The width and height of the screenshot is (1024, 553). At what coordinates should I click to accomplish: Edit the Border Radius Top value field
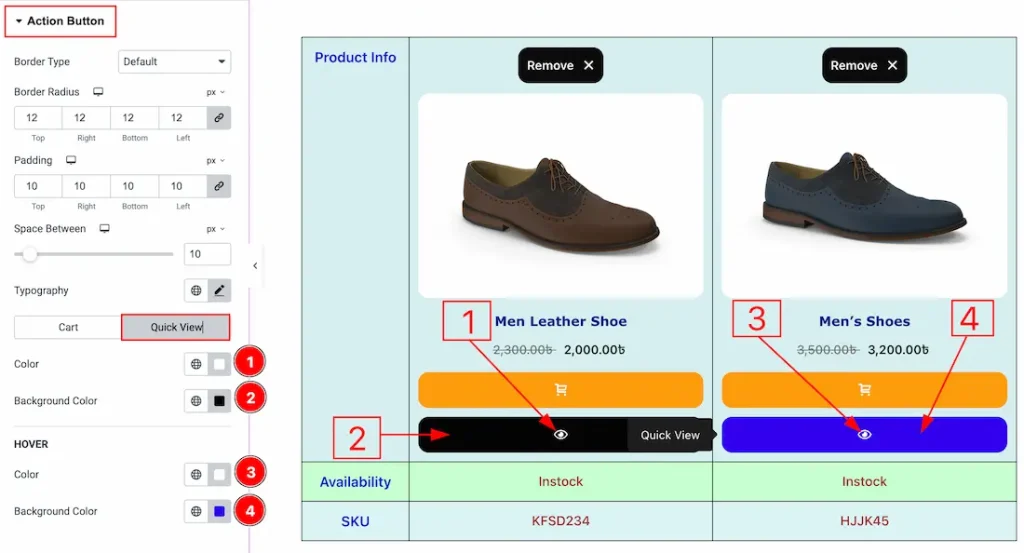(x=38, y=118)
